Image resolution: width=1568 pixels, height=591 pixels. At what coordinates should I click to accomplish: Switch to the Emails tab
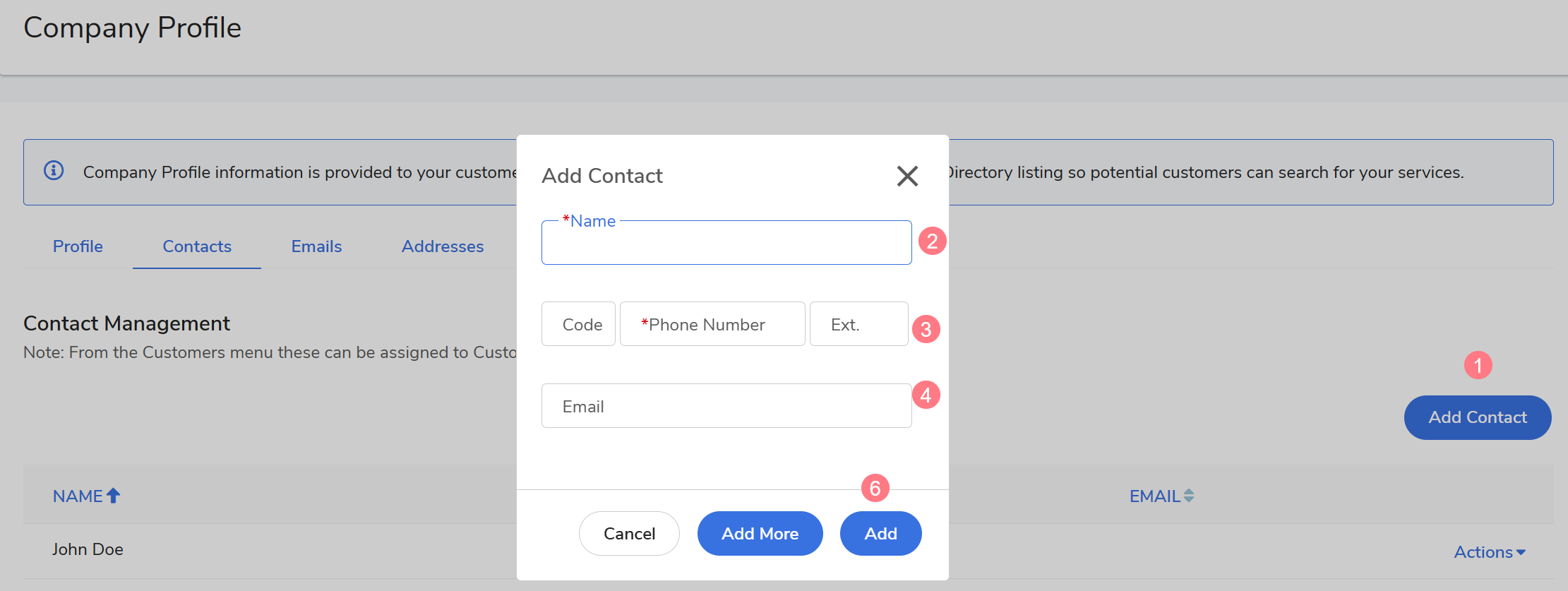click(316, 246)
